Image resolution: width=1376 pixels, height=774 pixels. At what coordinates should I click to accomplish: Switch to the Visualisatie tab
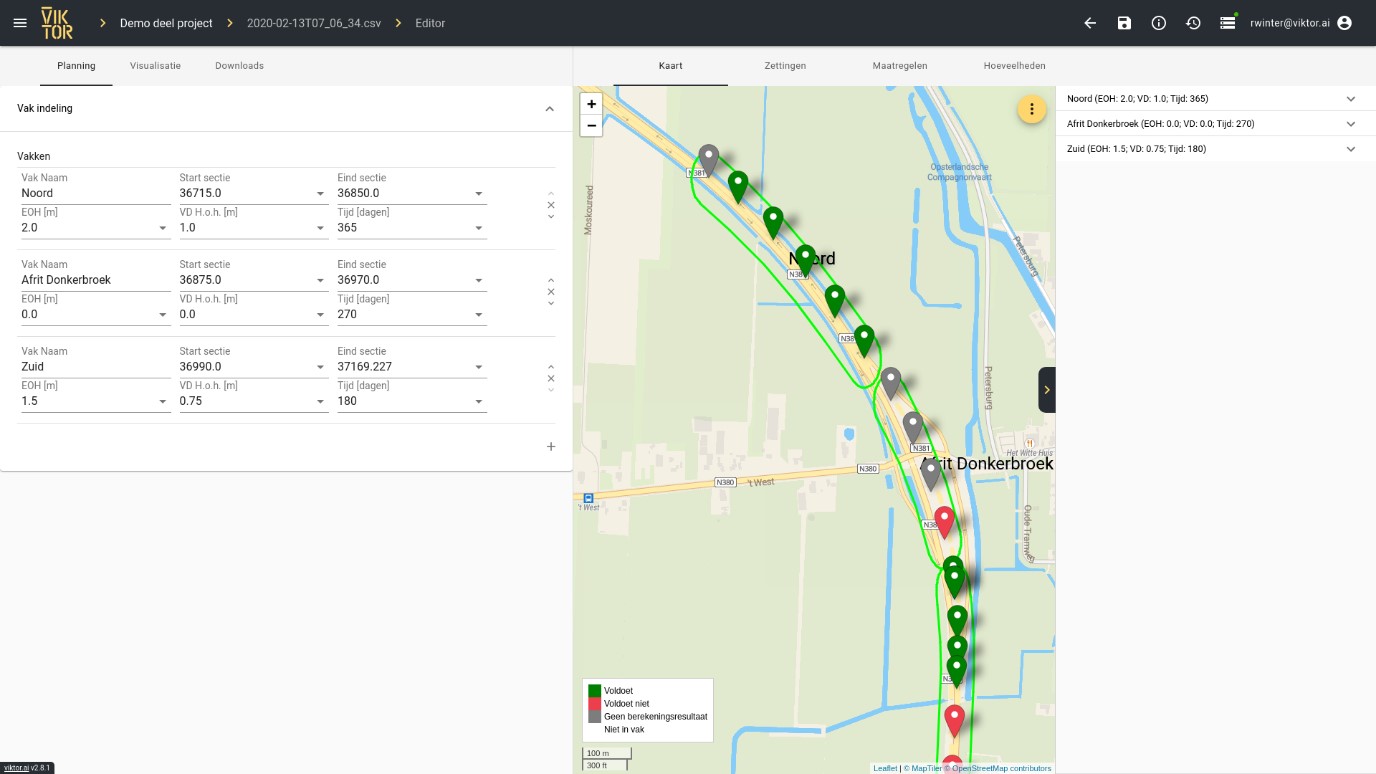[x=155, y=66]
